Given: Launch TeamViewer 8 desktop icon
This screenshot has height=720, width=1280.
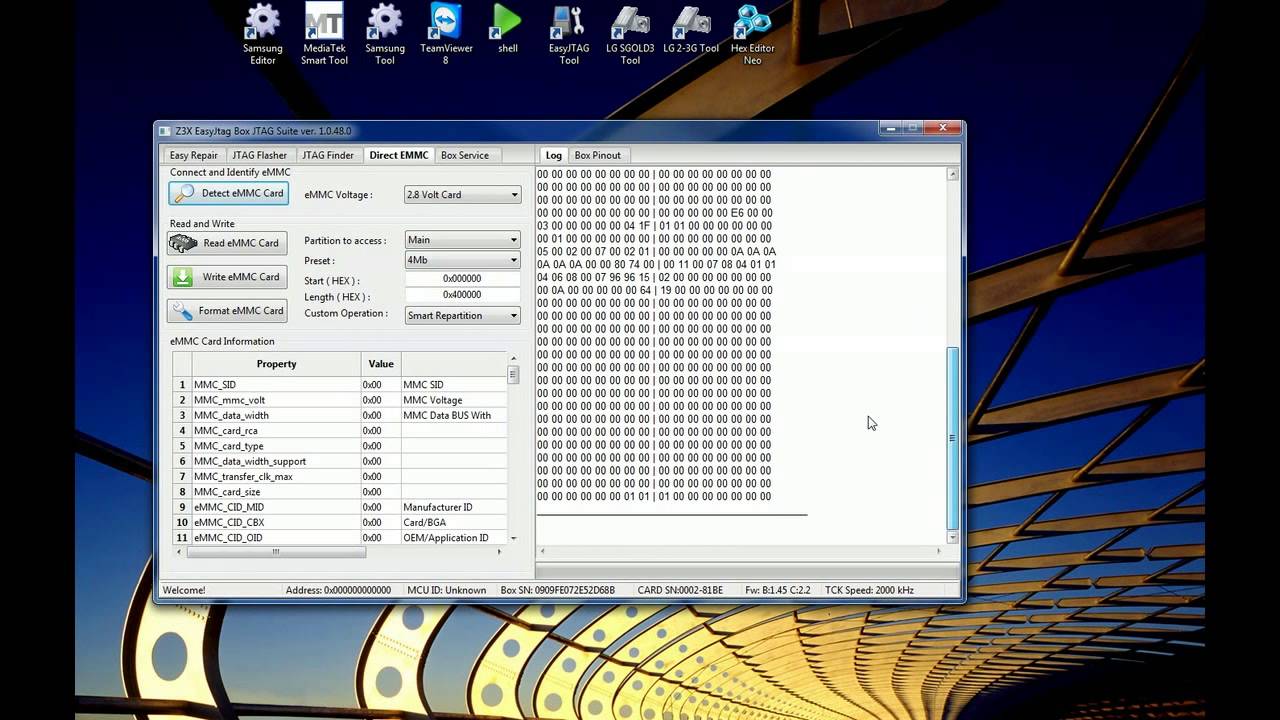Looking at the screenshot, I should coord(446,34).
